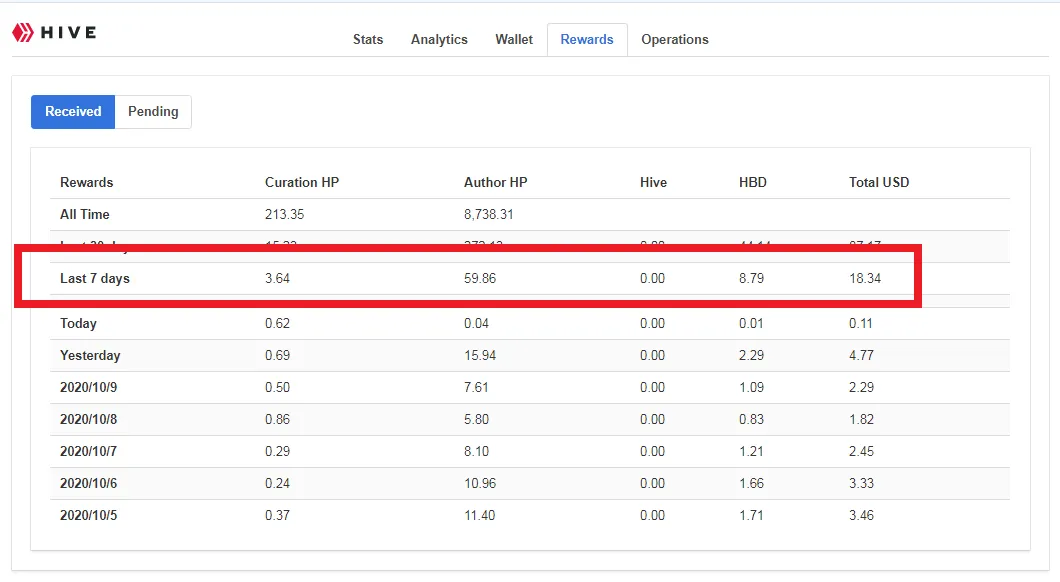Click Yesterday's HBD value 2.29
This screenshot has width=1060, height=582.
click(751, 356)
